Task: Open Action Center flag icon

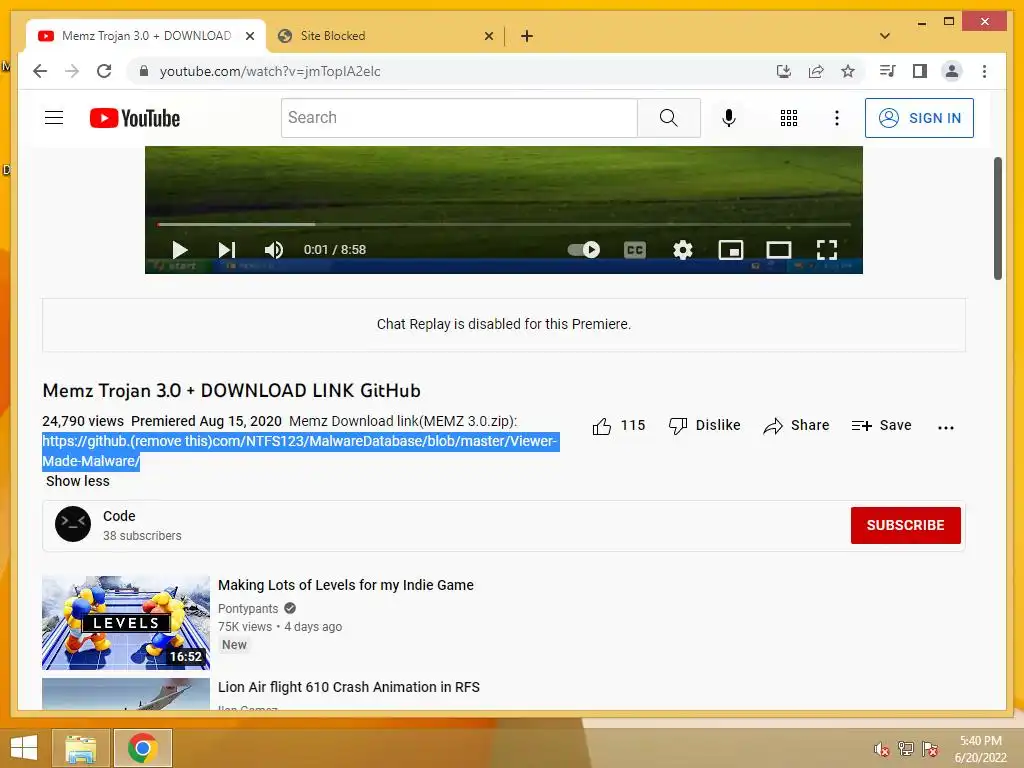Action: coord(930,749)
